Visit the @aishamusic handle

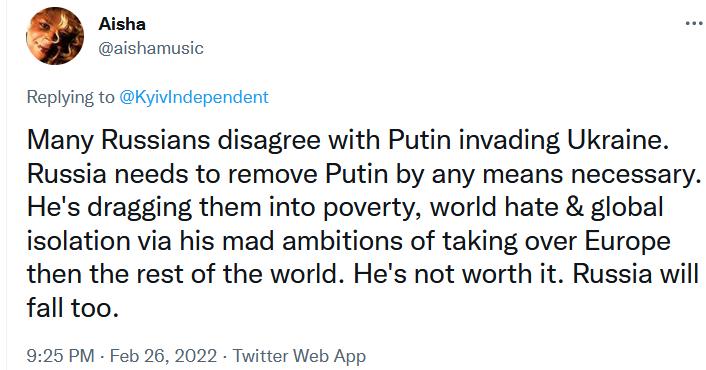point(151,48)
